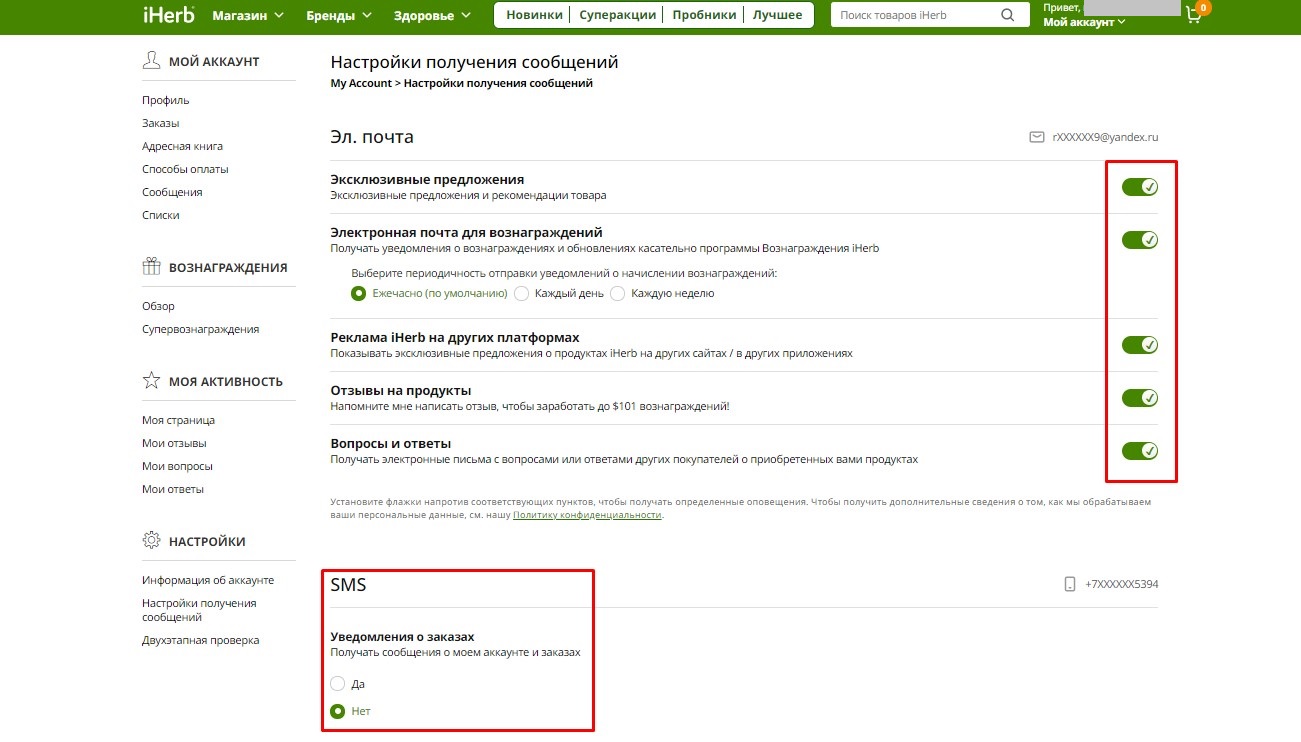Open the Новинки tab
The width and height of the screenshot is (1301, 742).
click(534, 15)
